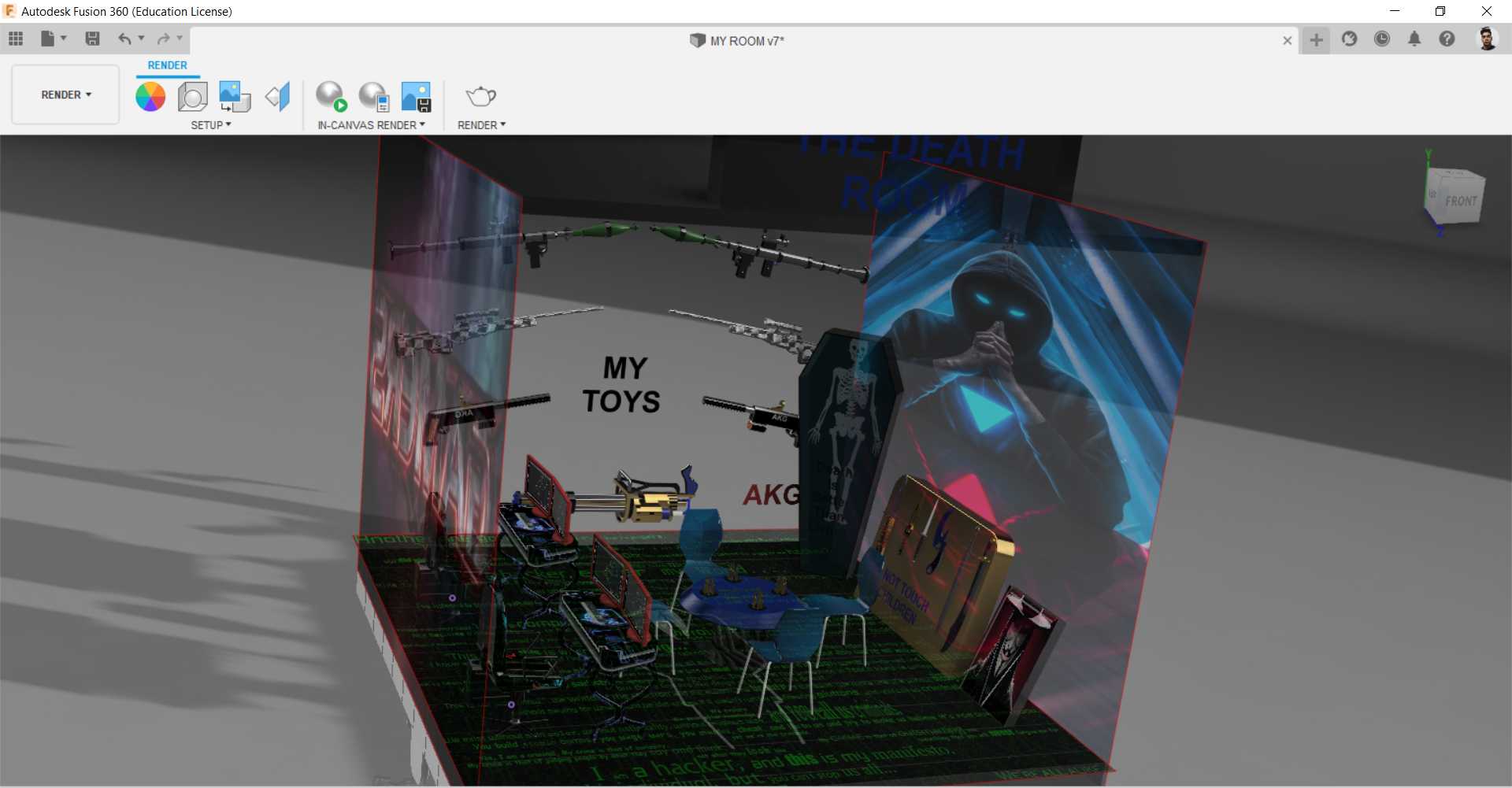Viewport: 1512px width, 788px height.
Task: Expand the redo history arrow
Action: click(180, 38)
